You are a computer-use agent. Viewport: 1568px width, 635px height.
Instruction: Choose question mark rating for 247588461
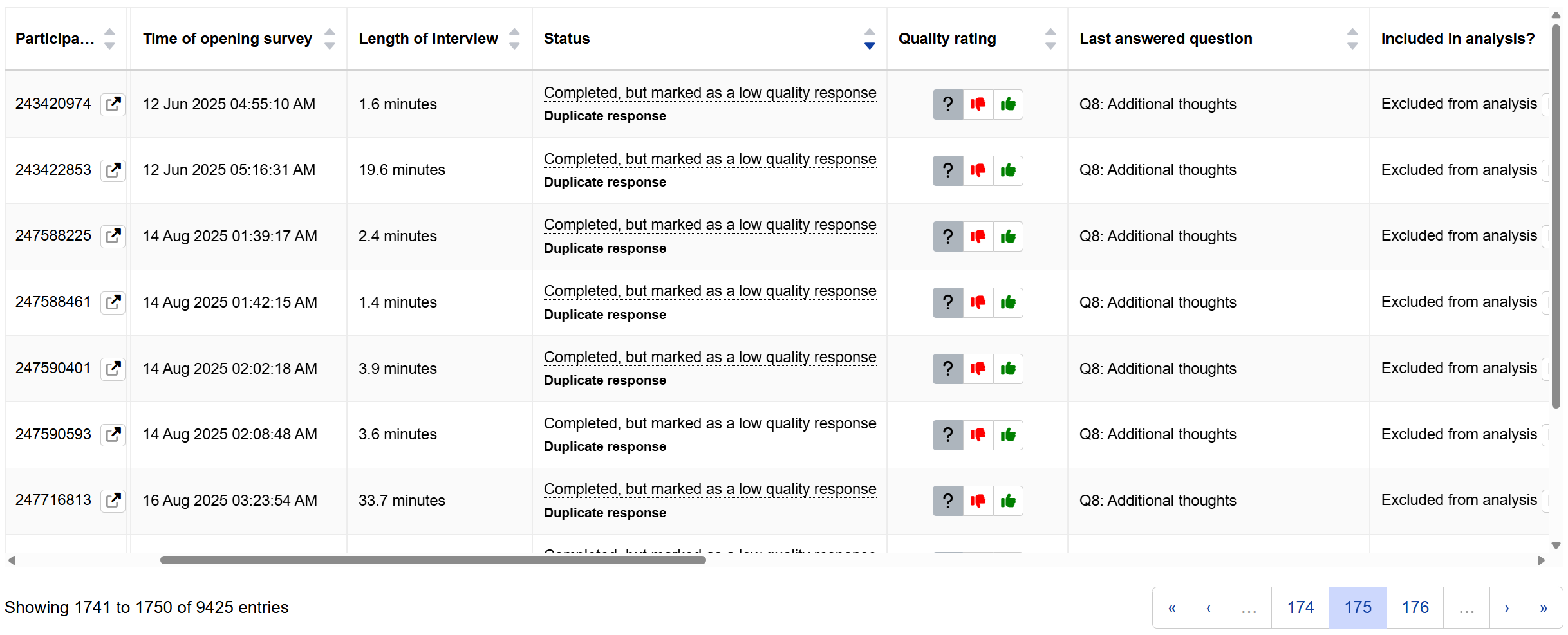(947, 302)
